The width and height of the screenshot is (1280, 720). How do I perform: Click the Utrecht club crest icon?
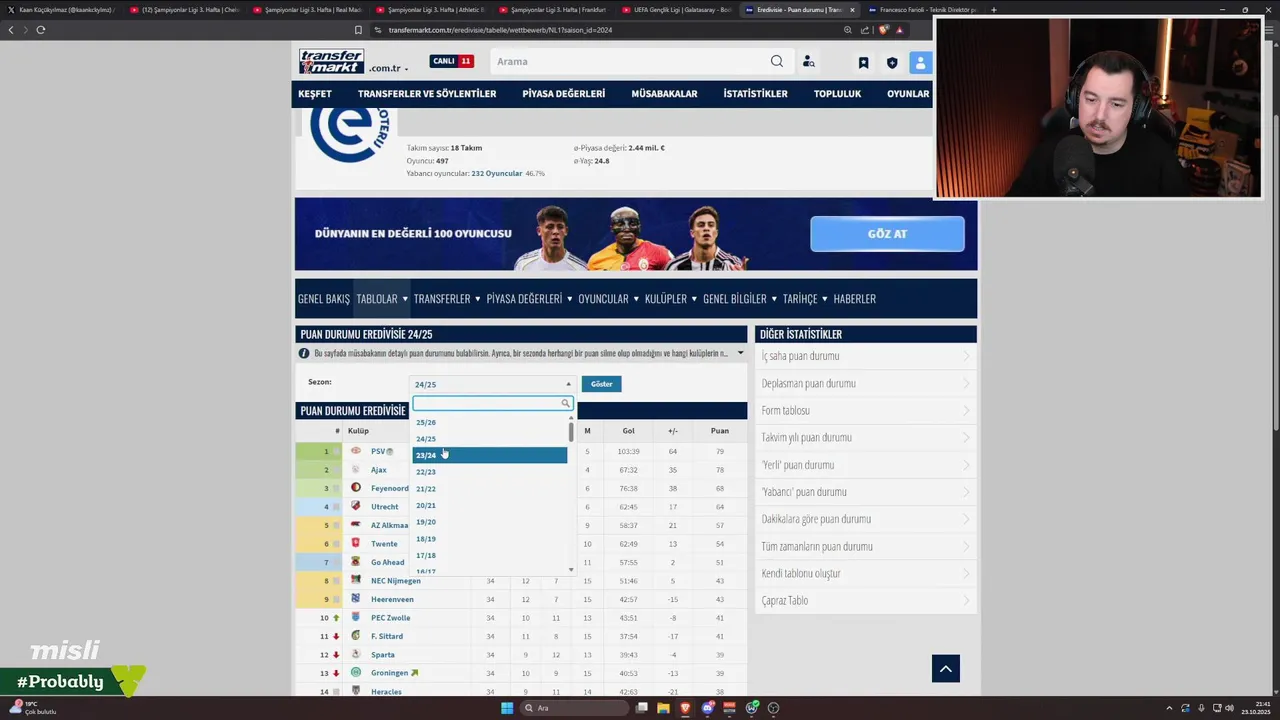coord(355,506)
